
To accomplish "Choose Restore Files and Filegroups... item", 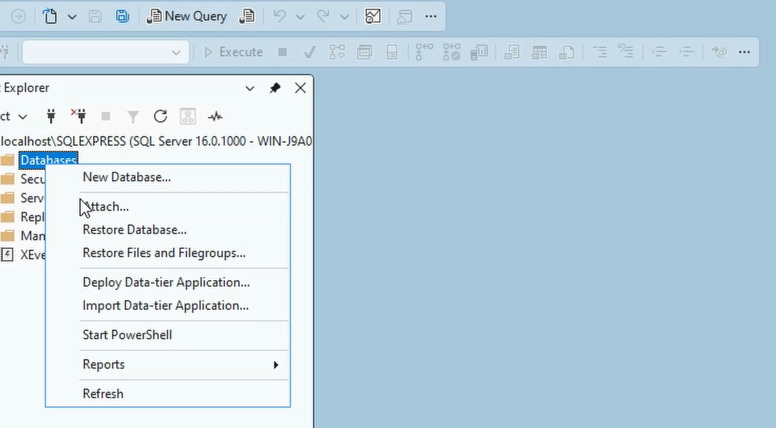I will tap(168, 253).
